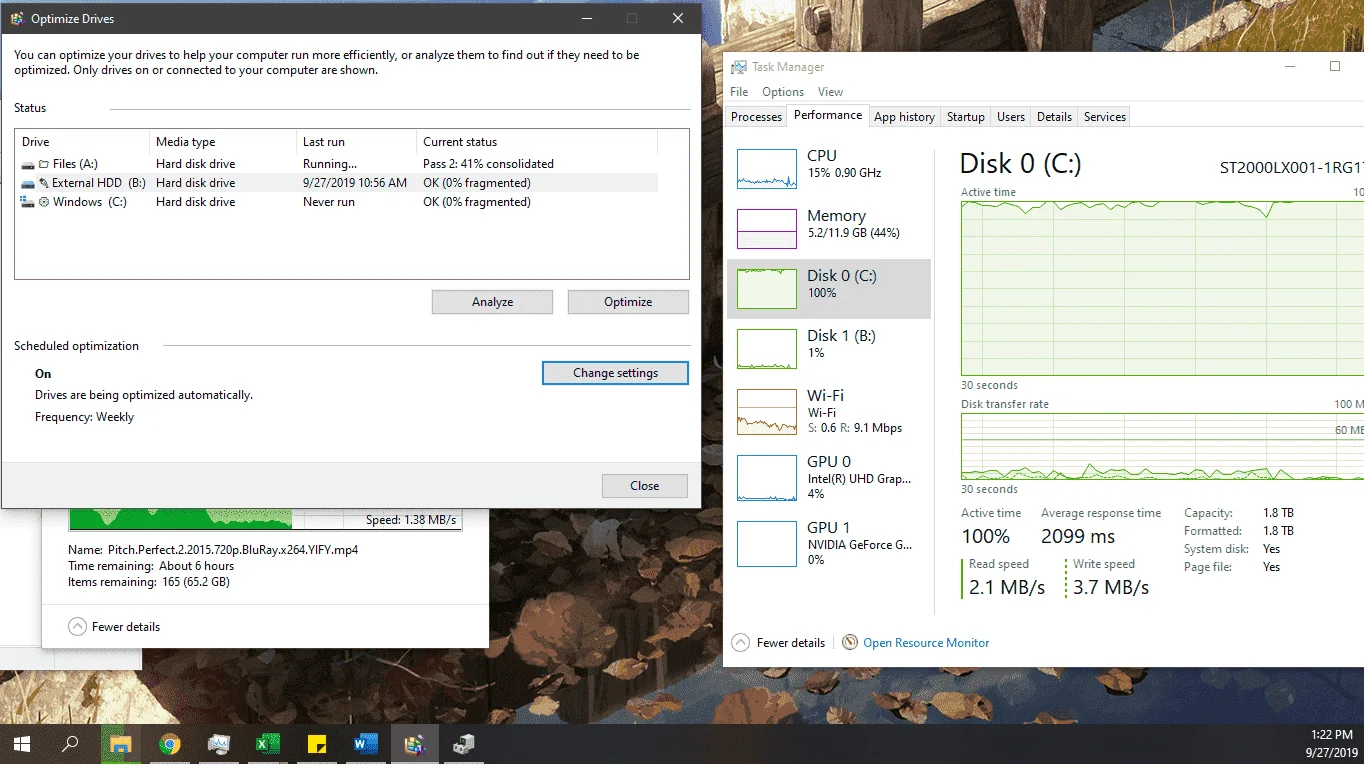This screenshot has height=768, width=1368.
Task: Click the Read speed 2.1 MB/s value
Action: 1007,587
